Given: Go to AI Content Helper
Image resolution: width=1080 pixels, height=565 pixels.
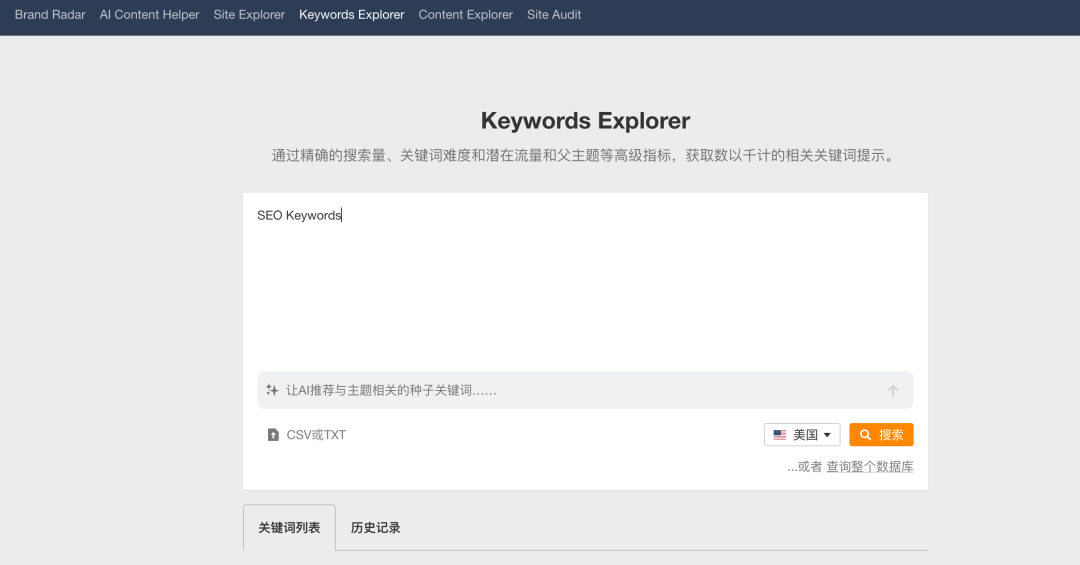Looking at the screenshot, I should [149, 15].
